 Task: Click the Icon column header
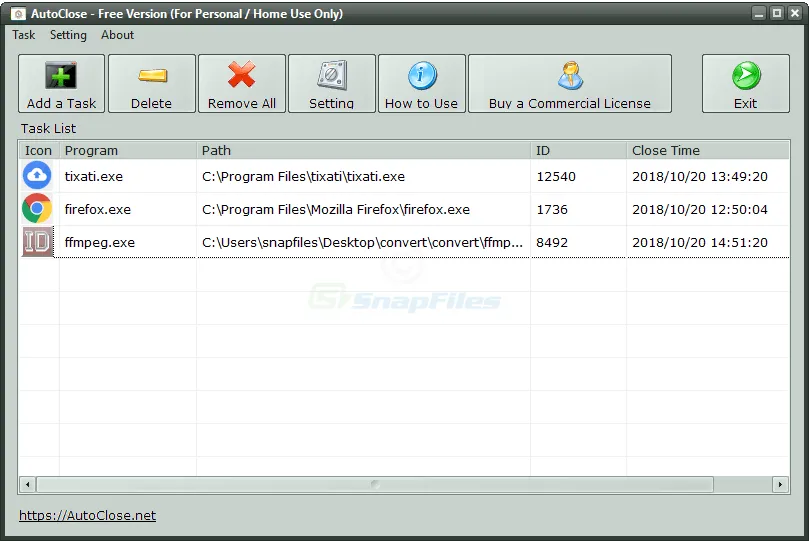(39, 151)
